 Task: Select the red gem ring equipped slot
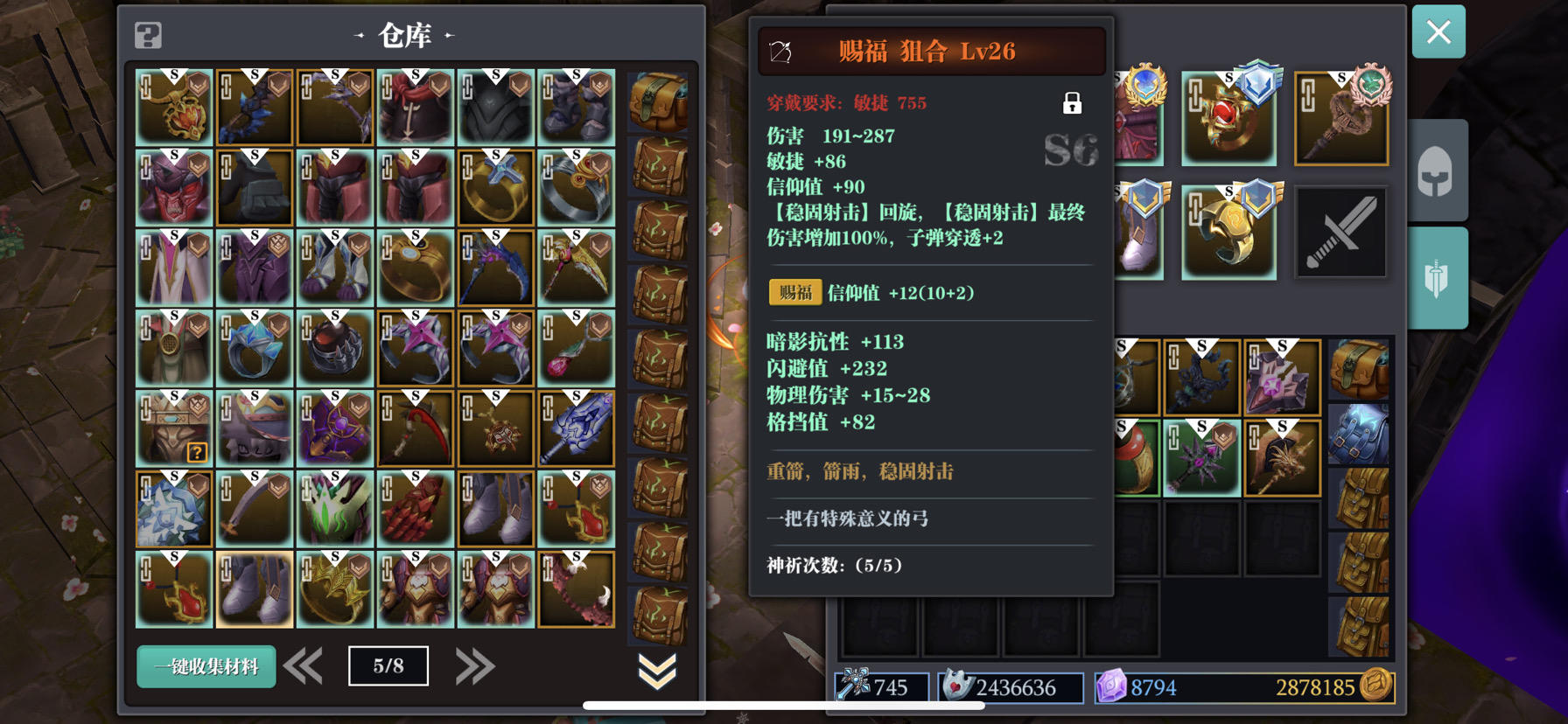point(1228,119)
